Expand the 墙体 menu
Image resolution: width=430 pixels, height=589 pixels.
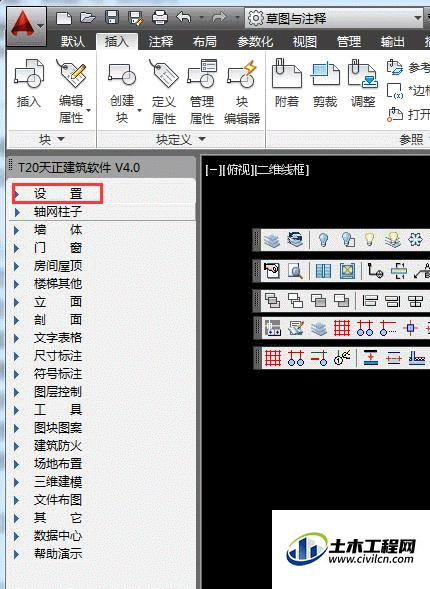57,230
